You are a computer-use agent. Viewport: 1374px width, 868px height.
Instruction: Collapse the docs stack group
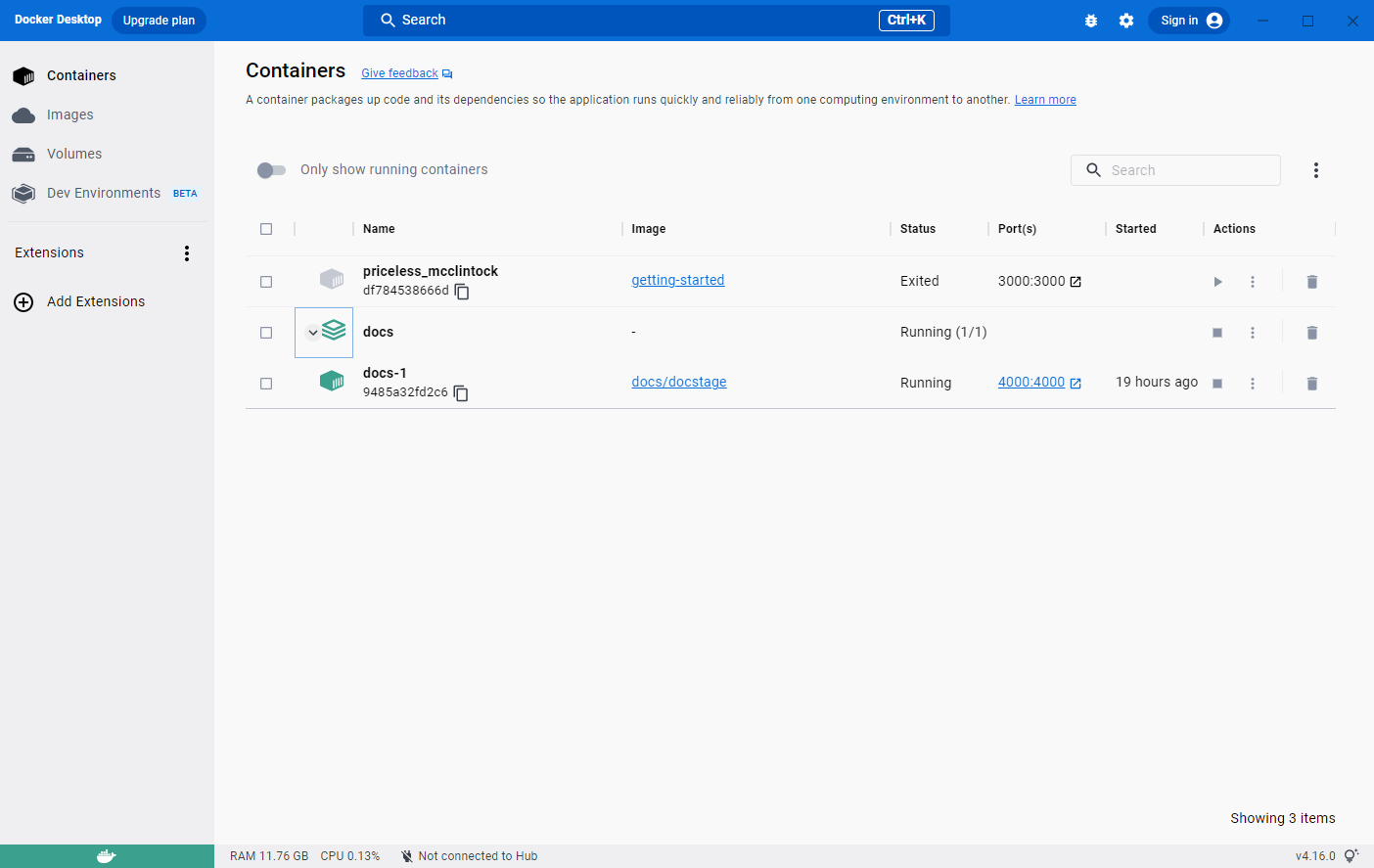[x=312, y=333]
